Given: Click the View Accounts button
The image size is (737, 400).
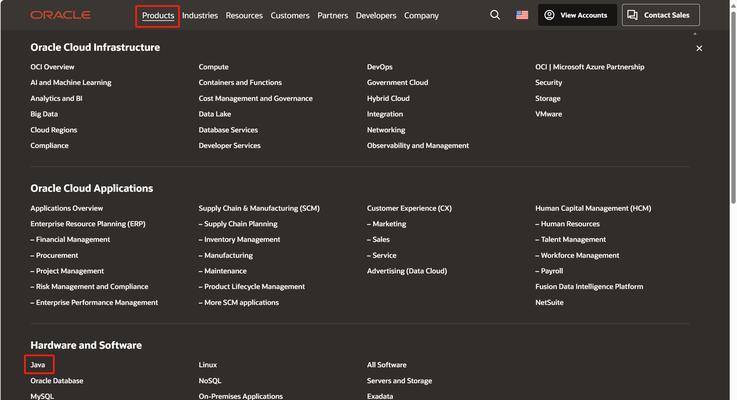Looking at the screenshot, I should click(577, 15).
